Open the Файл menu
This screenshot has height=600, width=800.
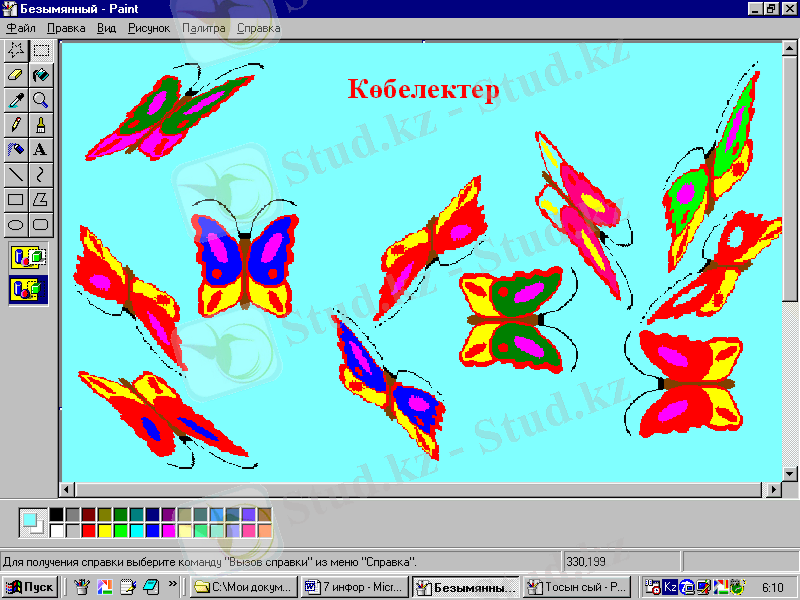21,28
